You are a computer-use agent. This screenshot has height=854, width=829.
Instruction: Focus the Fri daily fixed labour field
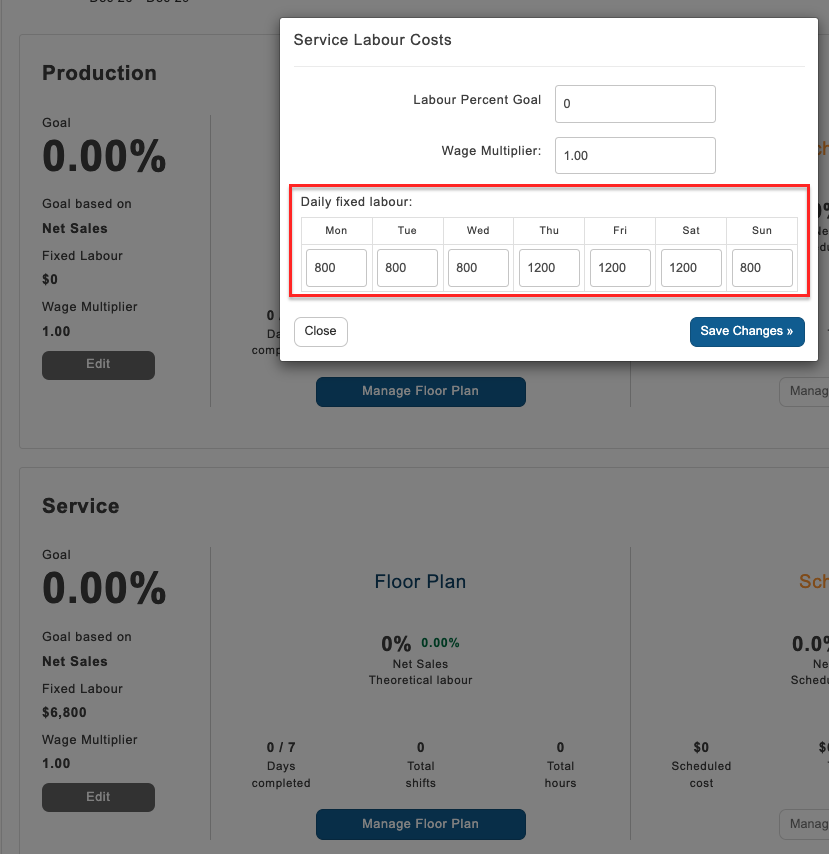[x=620, y=268]
